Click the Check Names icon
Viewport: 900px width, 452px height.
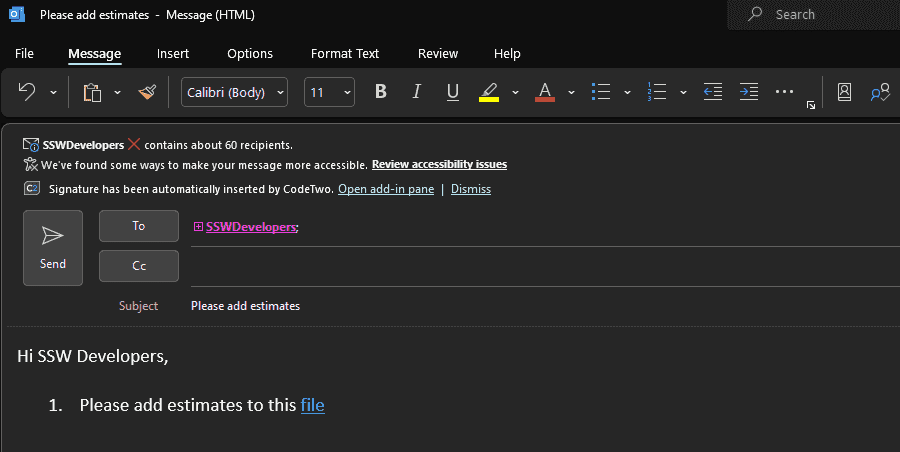(x=880, y=92)
